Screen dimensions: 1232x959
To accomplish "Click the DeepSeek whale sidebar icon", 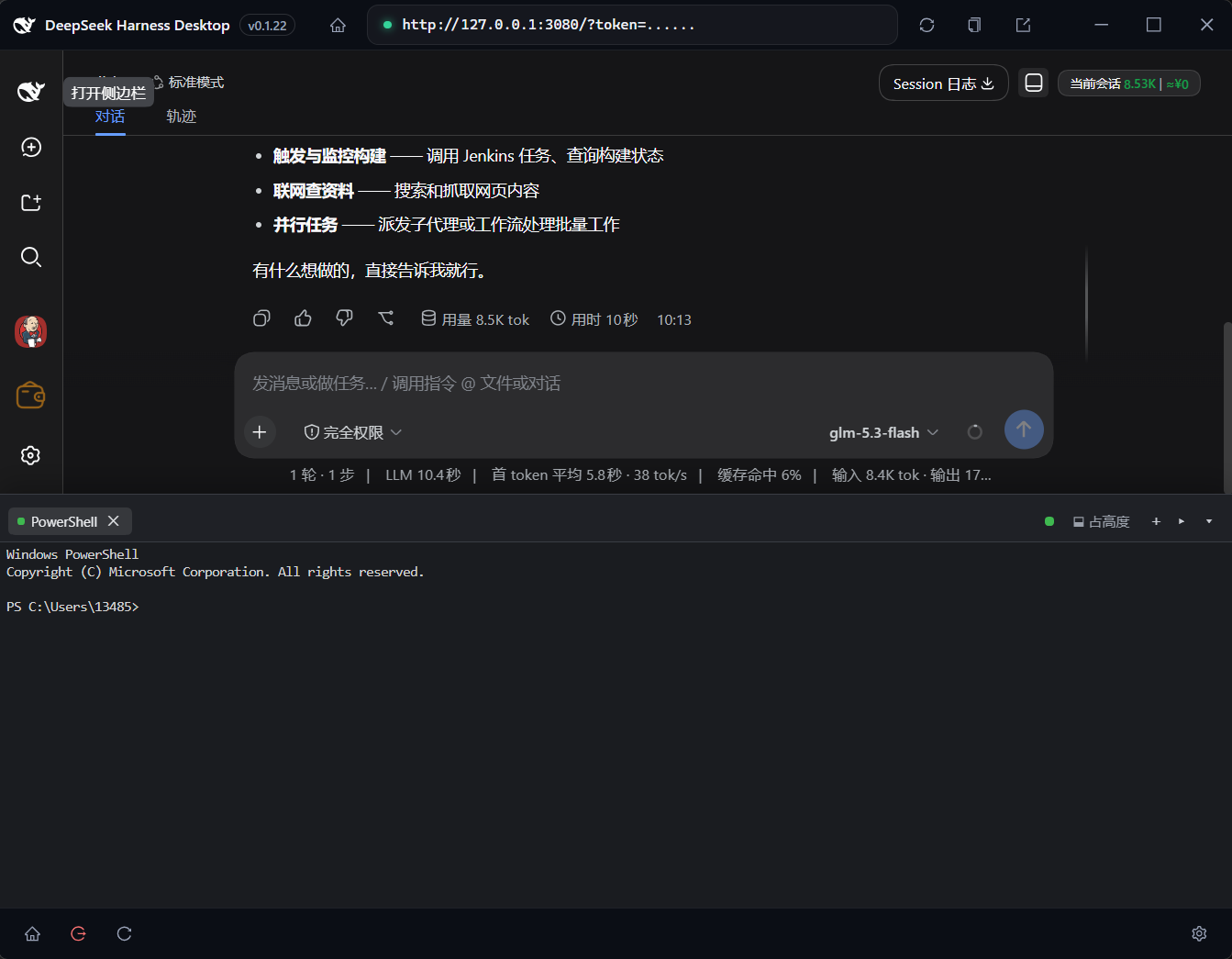I will pos(31,91).
